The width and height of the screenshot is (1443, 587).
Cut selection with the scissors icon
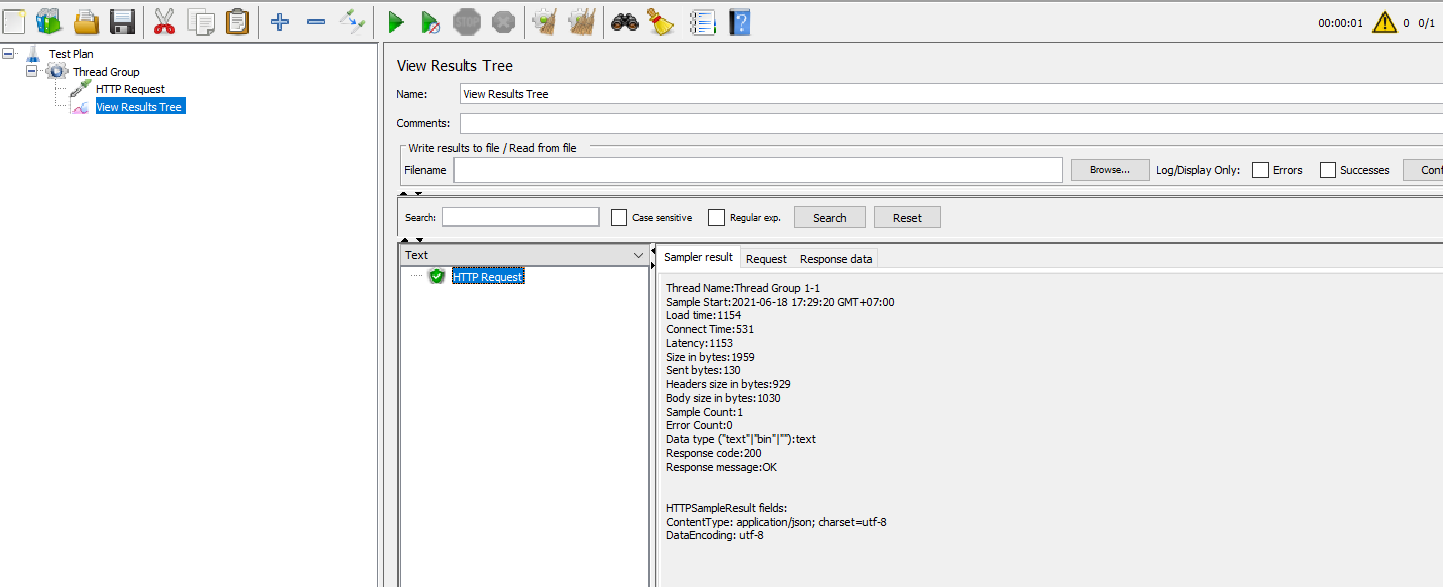[x=164, y=21]
